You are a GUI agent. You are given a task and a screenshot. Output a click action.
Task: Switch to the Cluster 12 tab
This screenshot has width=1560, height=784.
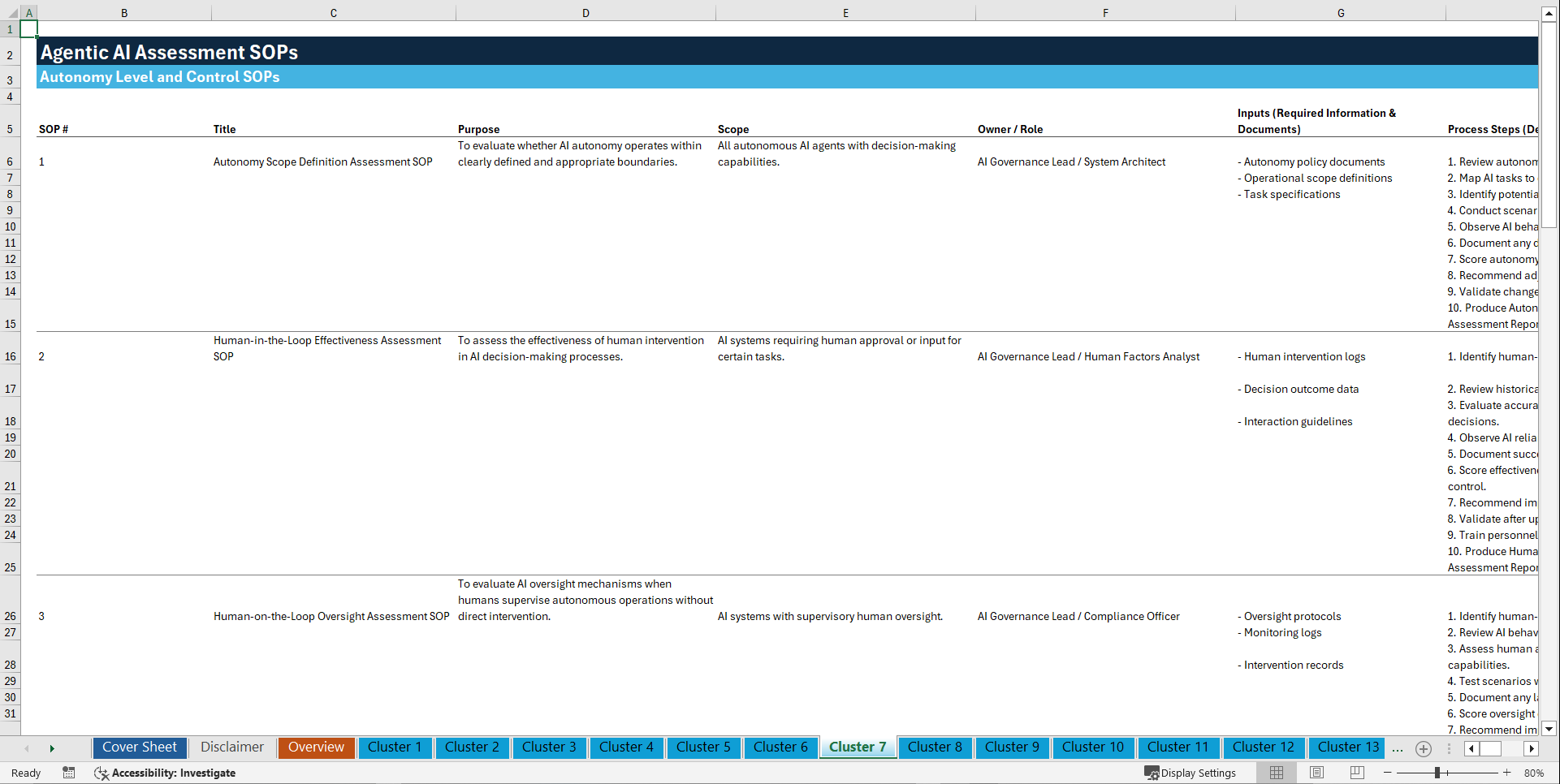pyautogui.click(x=1264, y=747)
